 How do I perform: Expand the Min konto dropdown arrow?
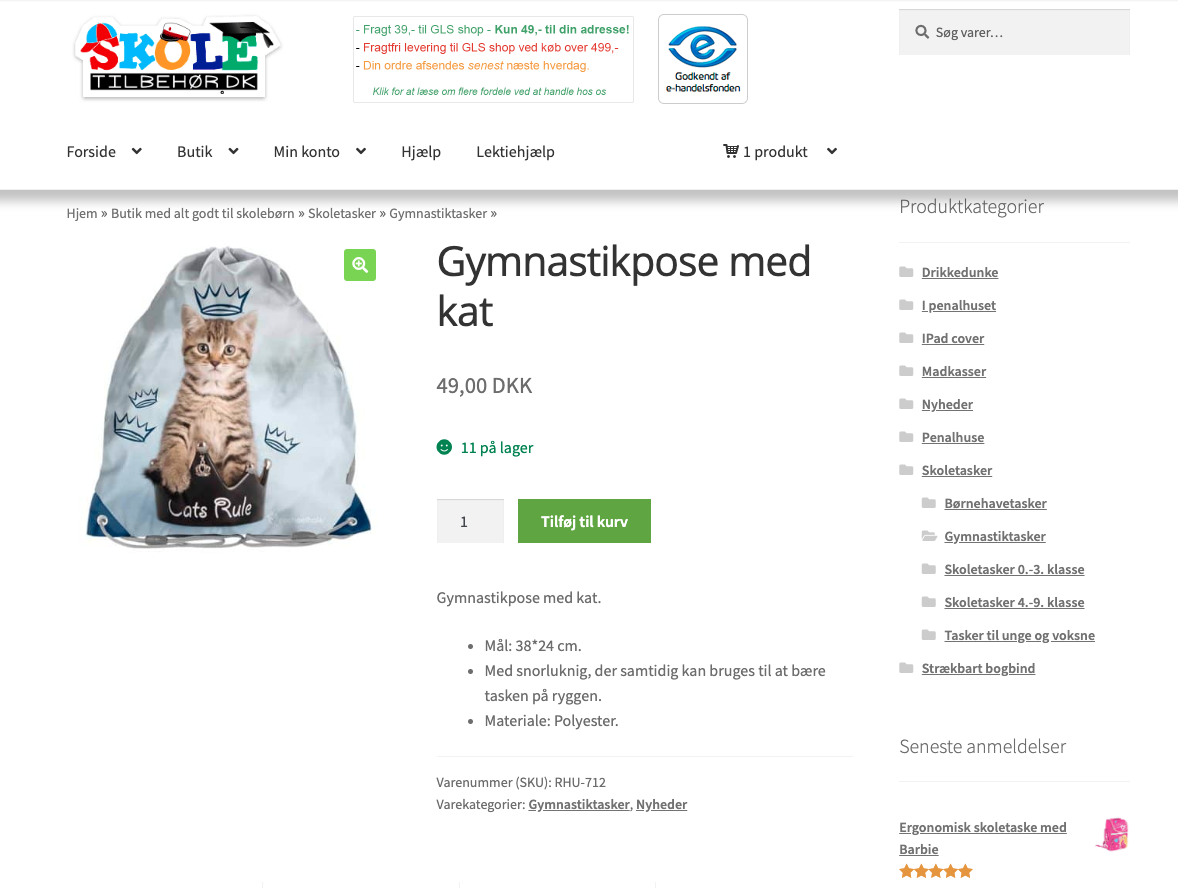click(x=361, y=151)
